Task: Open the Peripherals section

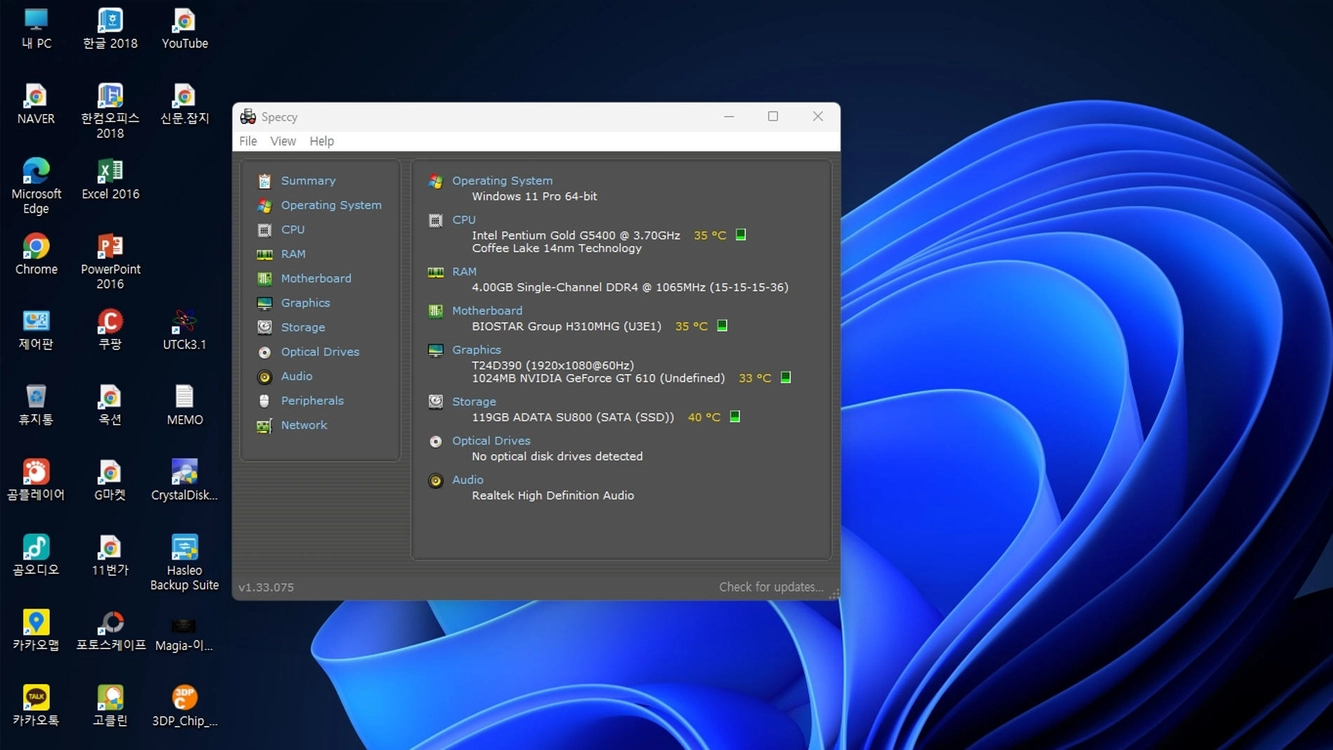Action: (x=312, y=401)
